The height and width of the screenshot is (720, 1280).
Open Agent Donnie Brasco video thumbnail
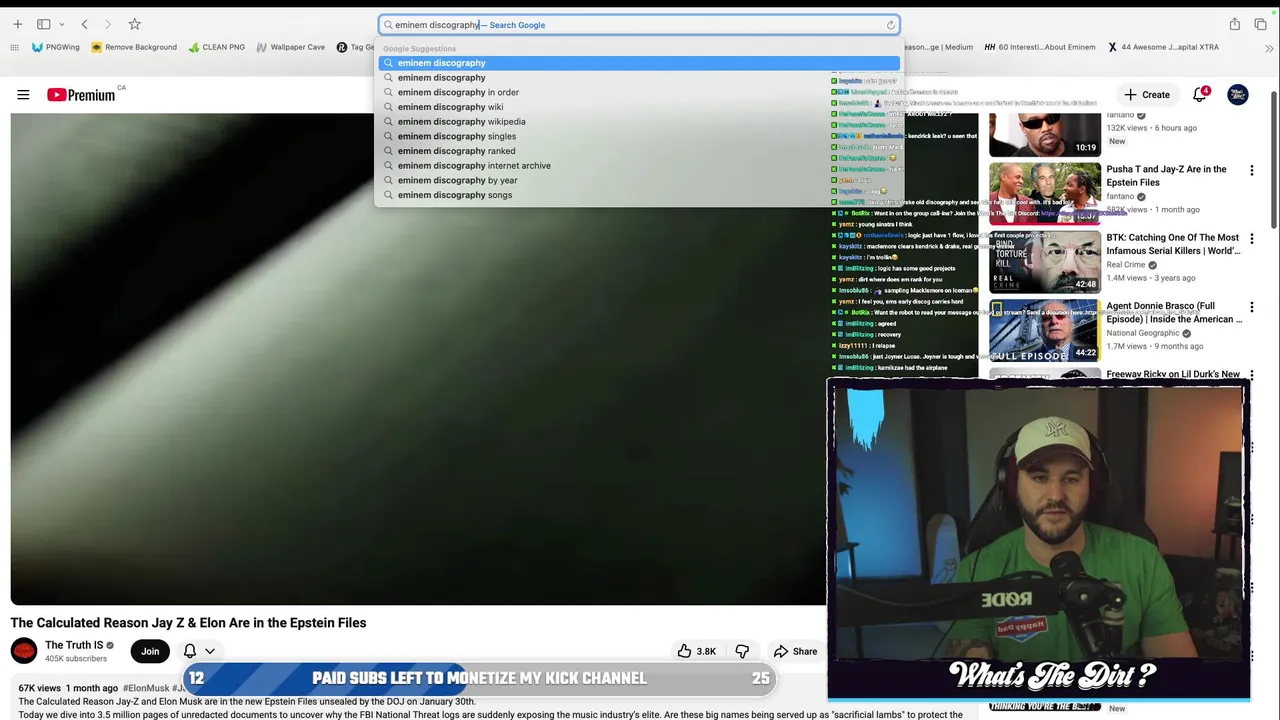pos(1045,330)
